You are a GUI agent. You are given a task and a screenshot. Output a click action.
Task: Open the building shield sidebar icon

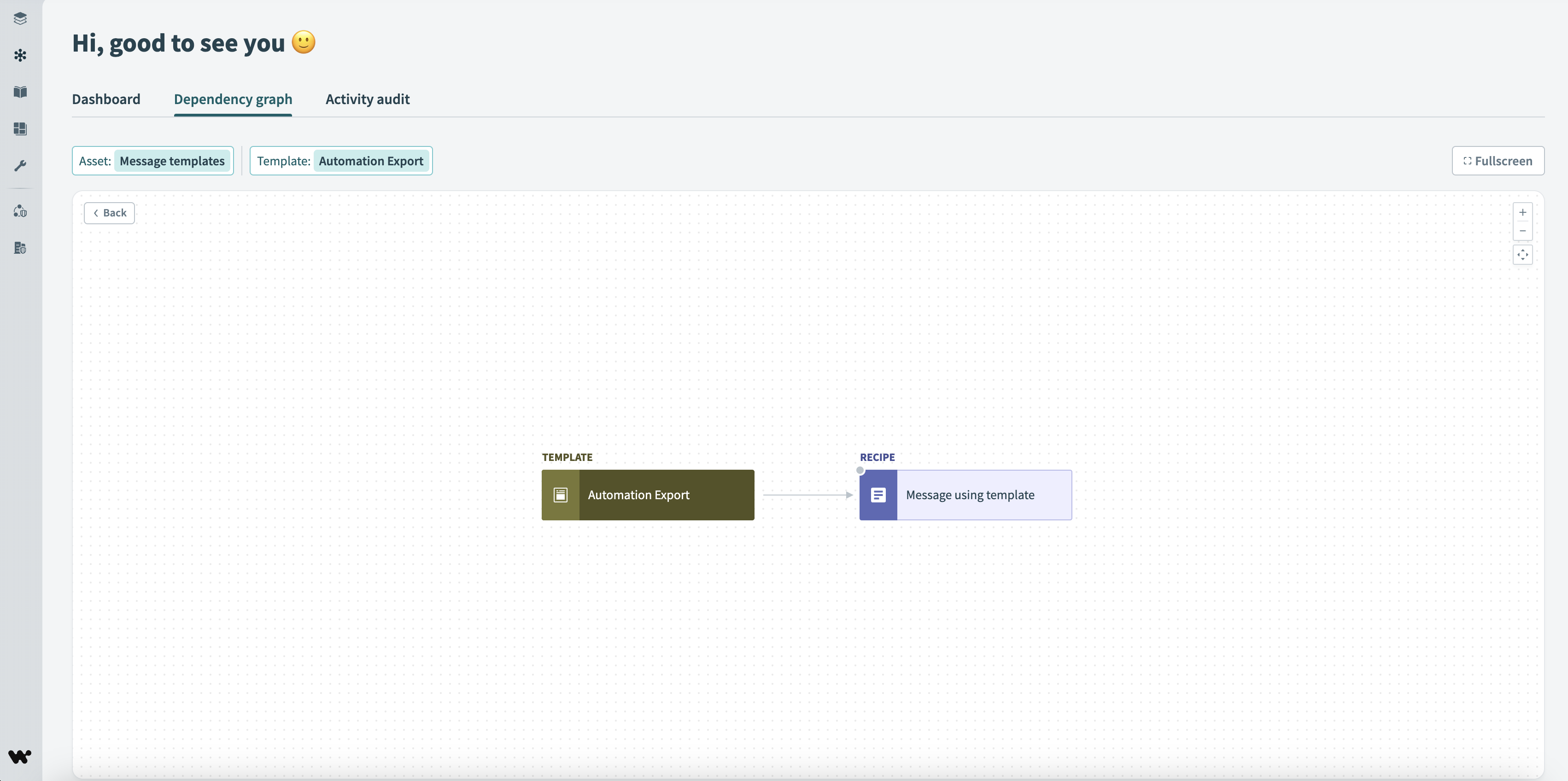click(x=20, y=248)
